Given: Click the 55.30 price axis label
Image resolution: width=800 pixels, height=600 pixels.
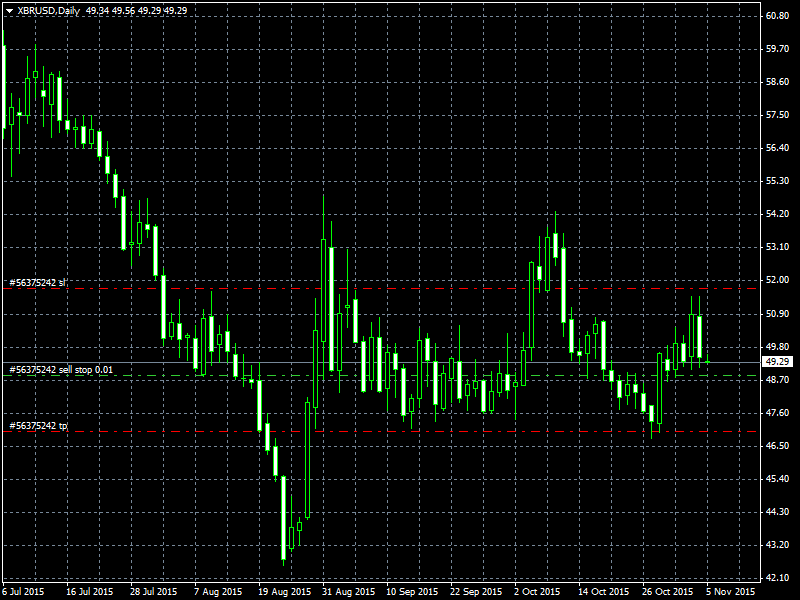Looking at the screenshot, I should click(x=778, y=181).
